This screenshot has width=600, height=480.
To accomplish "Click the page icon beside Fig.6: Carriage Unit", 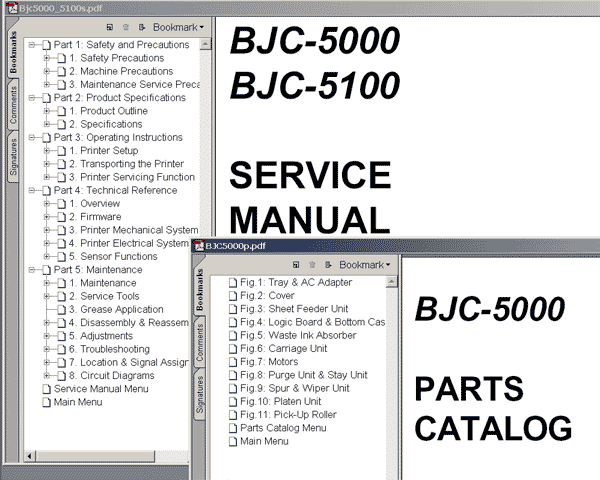I will coord(233,349).
